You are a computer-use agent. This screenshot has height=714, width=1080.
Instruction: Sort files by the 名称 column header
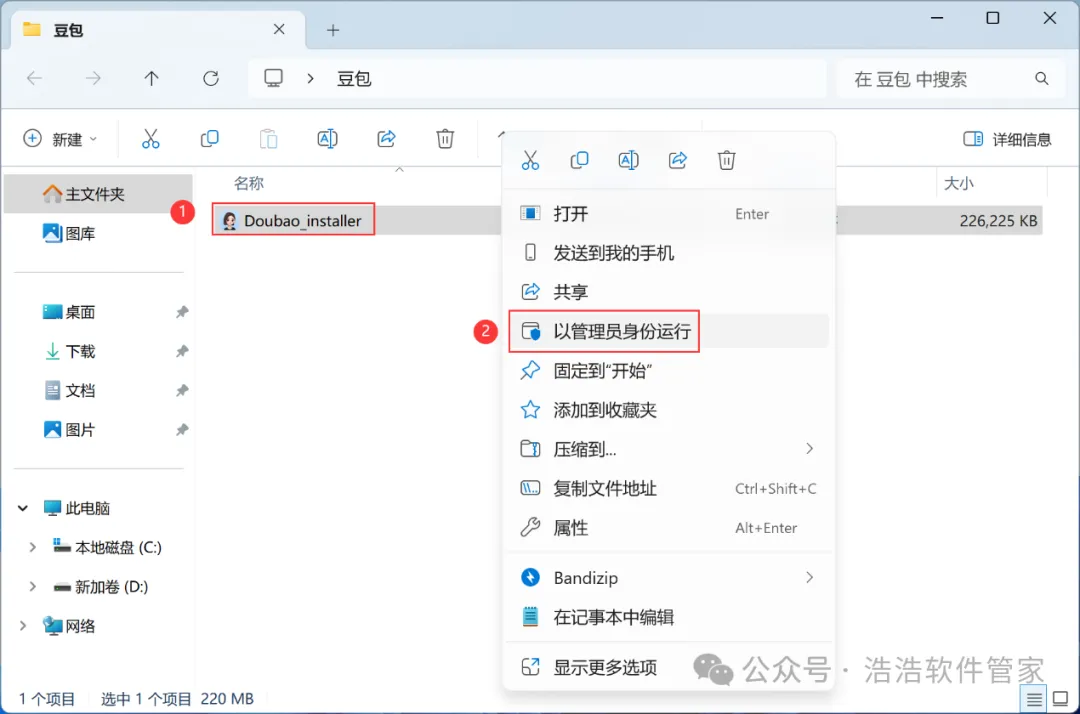249,183
